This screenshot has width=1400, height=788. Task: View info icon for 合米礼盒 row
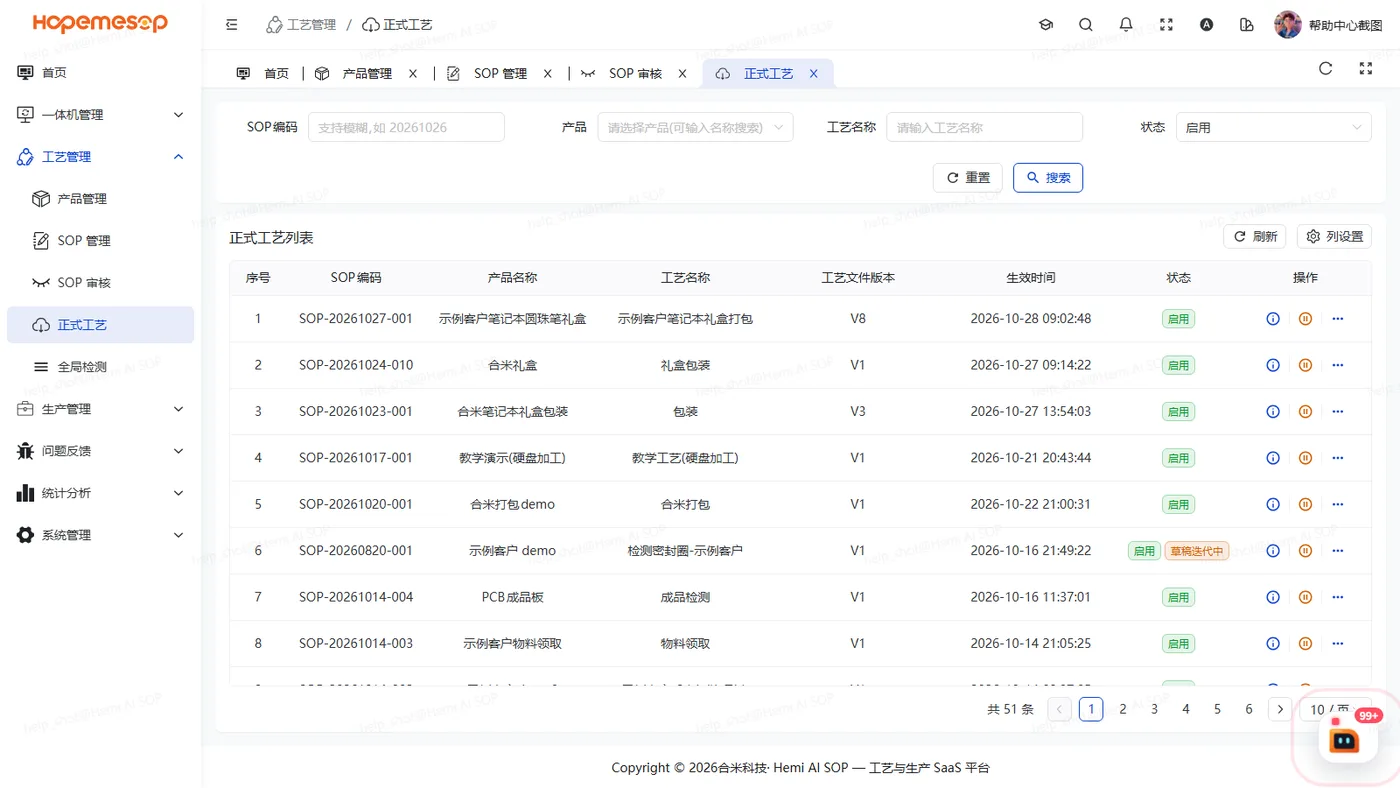(x=1273, y=365)
